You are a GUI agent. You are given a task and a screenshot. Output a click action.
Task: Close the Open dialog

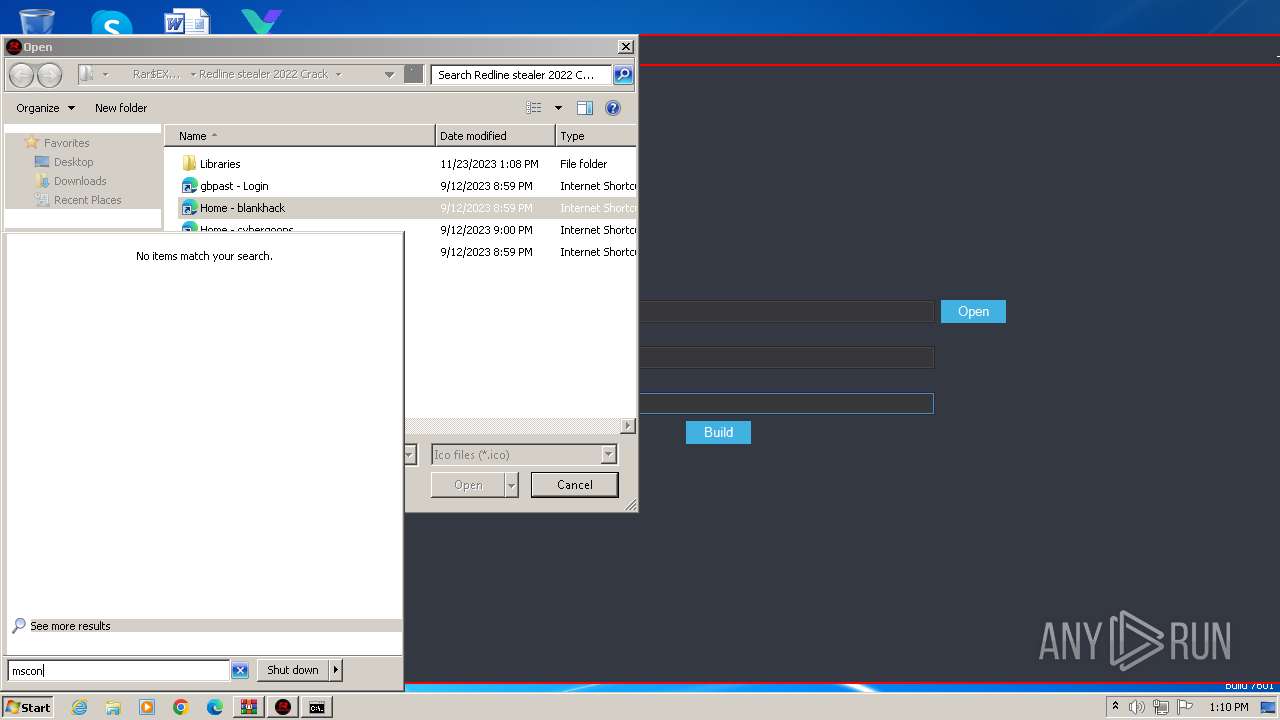click(626, 47)
